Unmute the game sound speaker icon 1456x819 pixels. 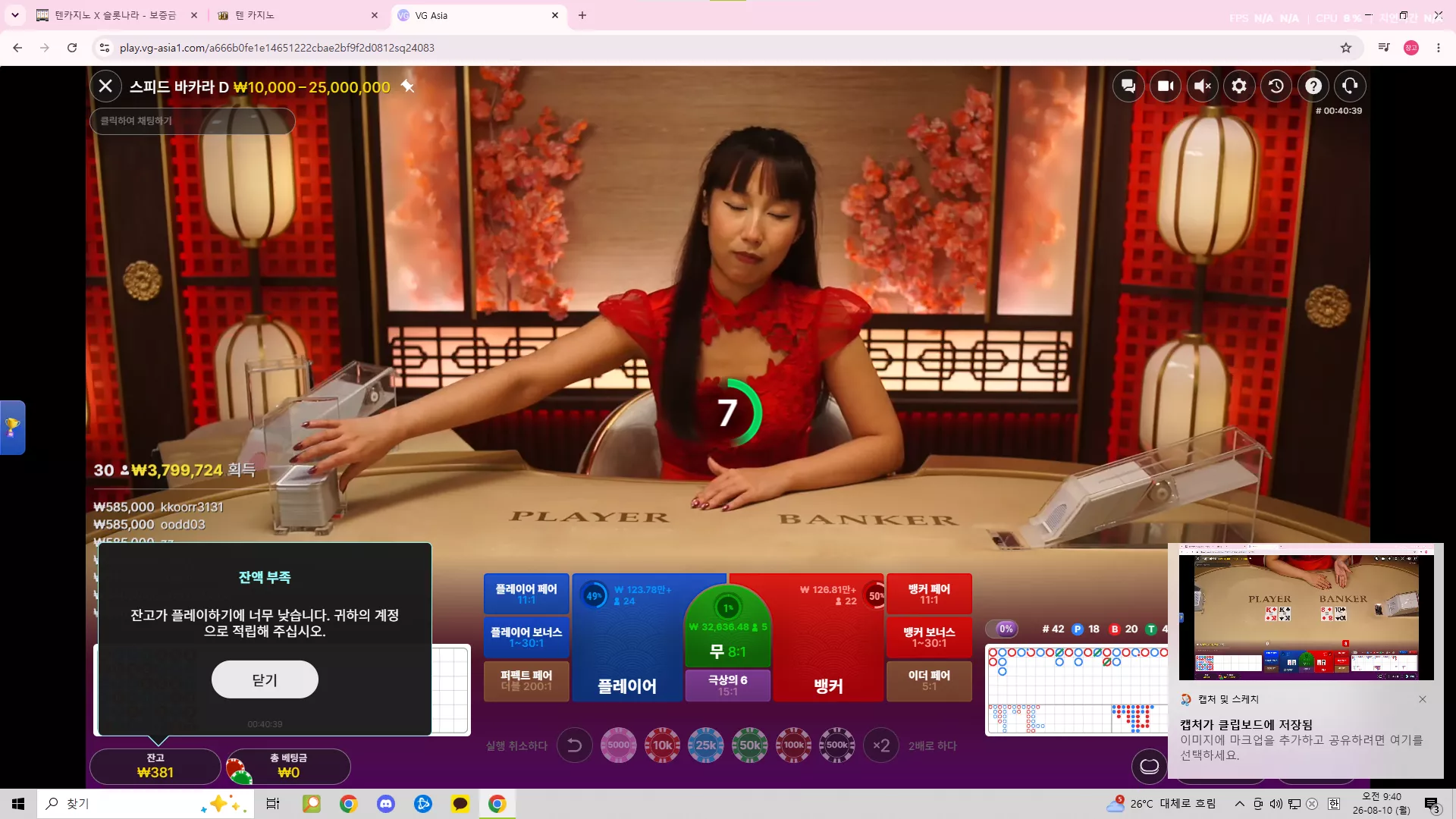[1203, 86]
